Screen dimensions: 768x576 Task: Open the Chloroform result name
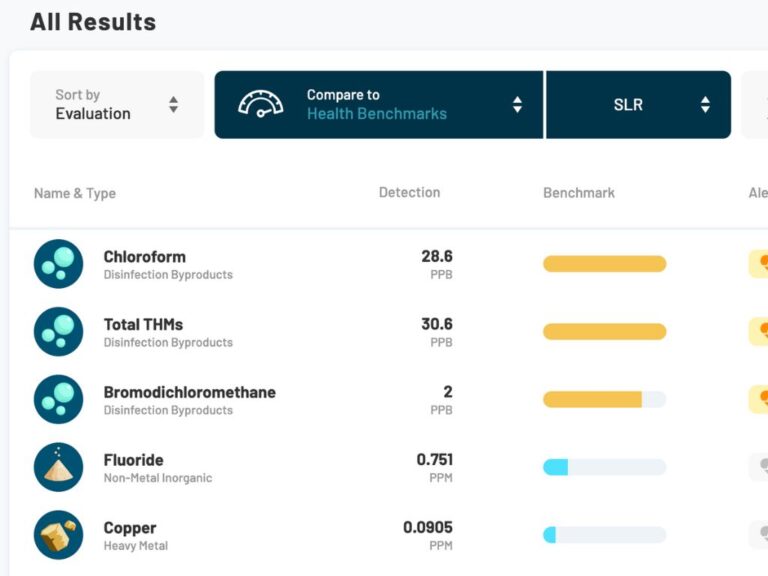(145, 256)
